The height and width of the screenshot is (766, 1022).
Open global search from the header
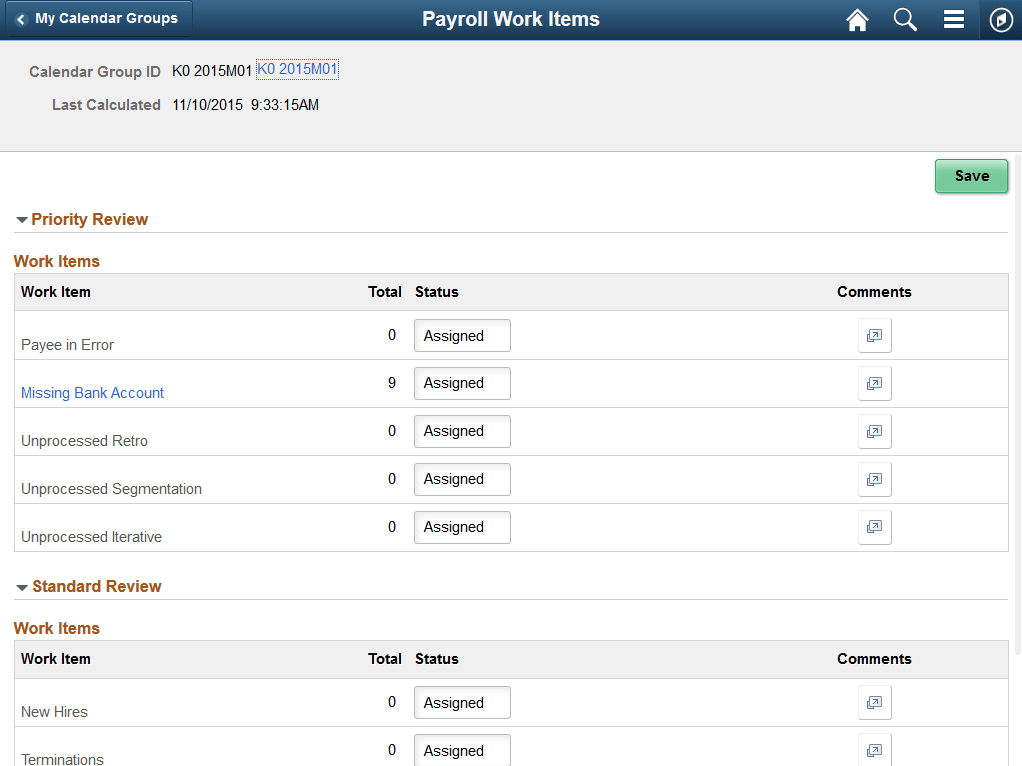(905, 19)
